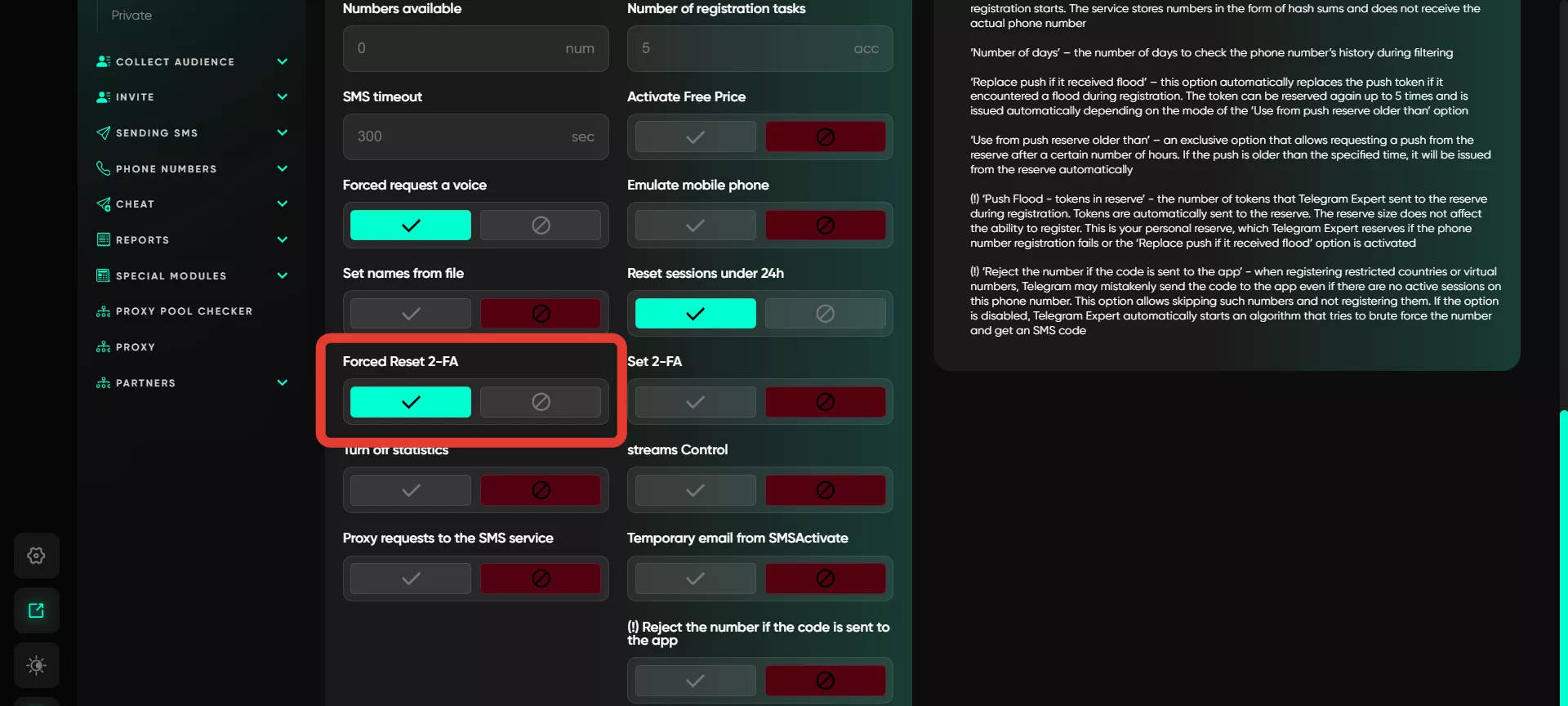The image size is (1568, 706).
Task: Click the Numbers available input field
Action: click(x=476, y=48)
